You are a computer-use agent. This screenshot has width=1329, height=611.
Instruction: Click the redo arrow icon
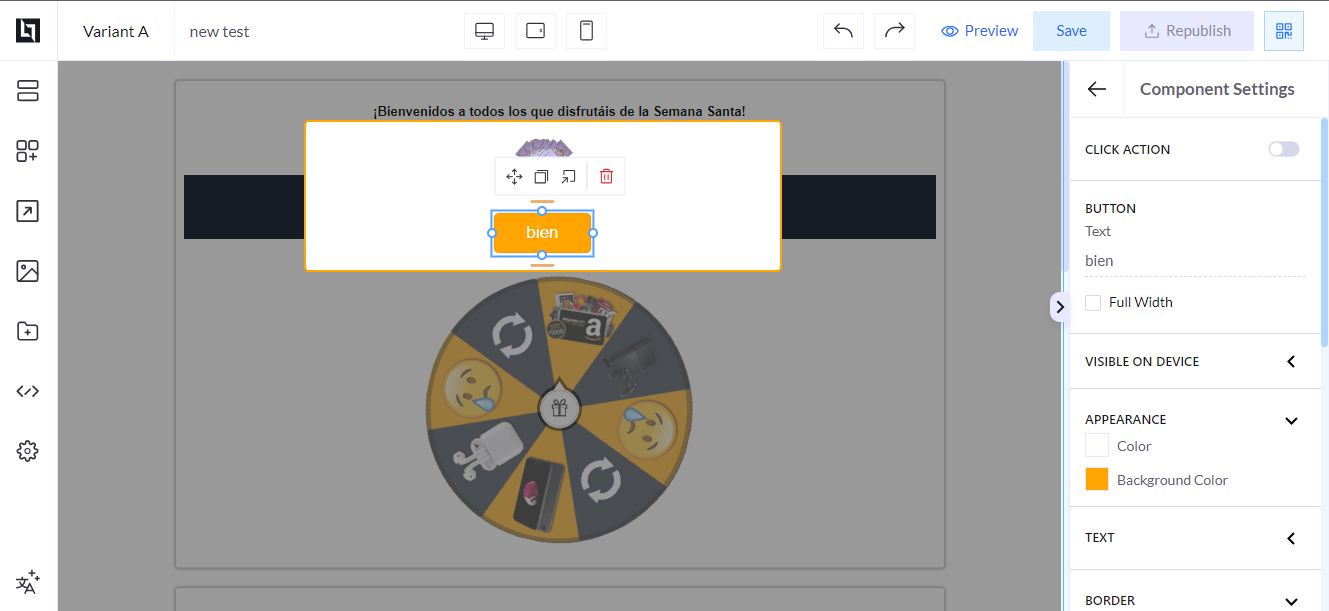[x=894, y=31]
